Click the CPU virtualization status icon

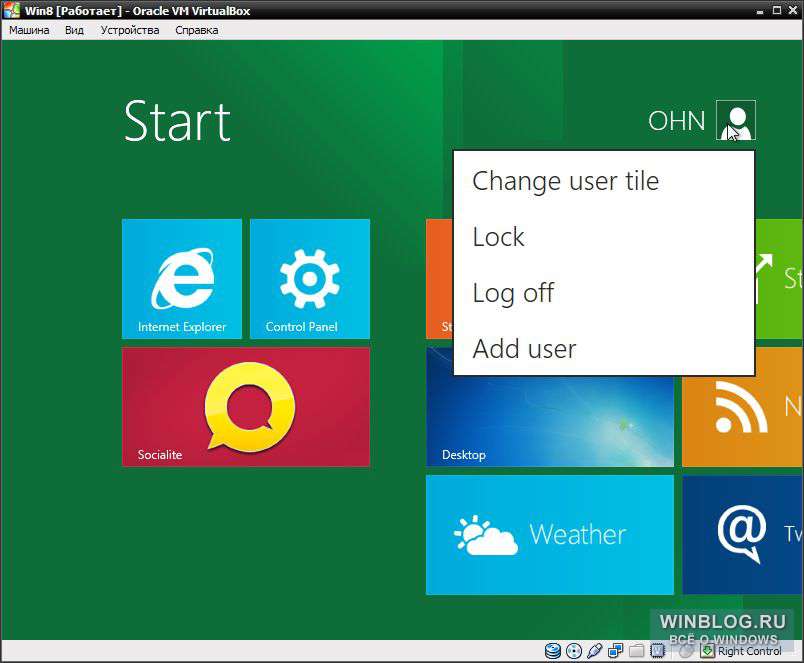(x=657, y=651)
